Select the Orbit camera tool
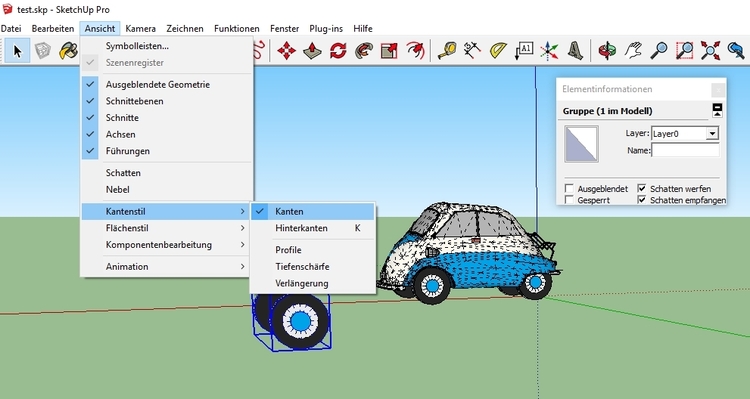750x399 pixels. pos(607,50)
